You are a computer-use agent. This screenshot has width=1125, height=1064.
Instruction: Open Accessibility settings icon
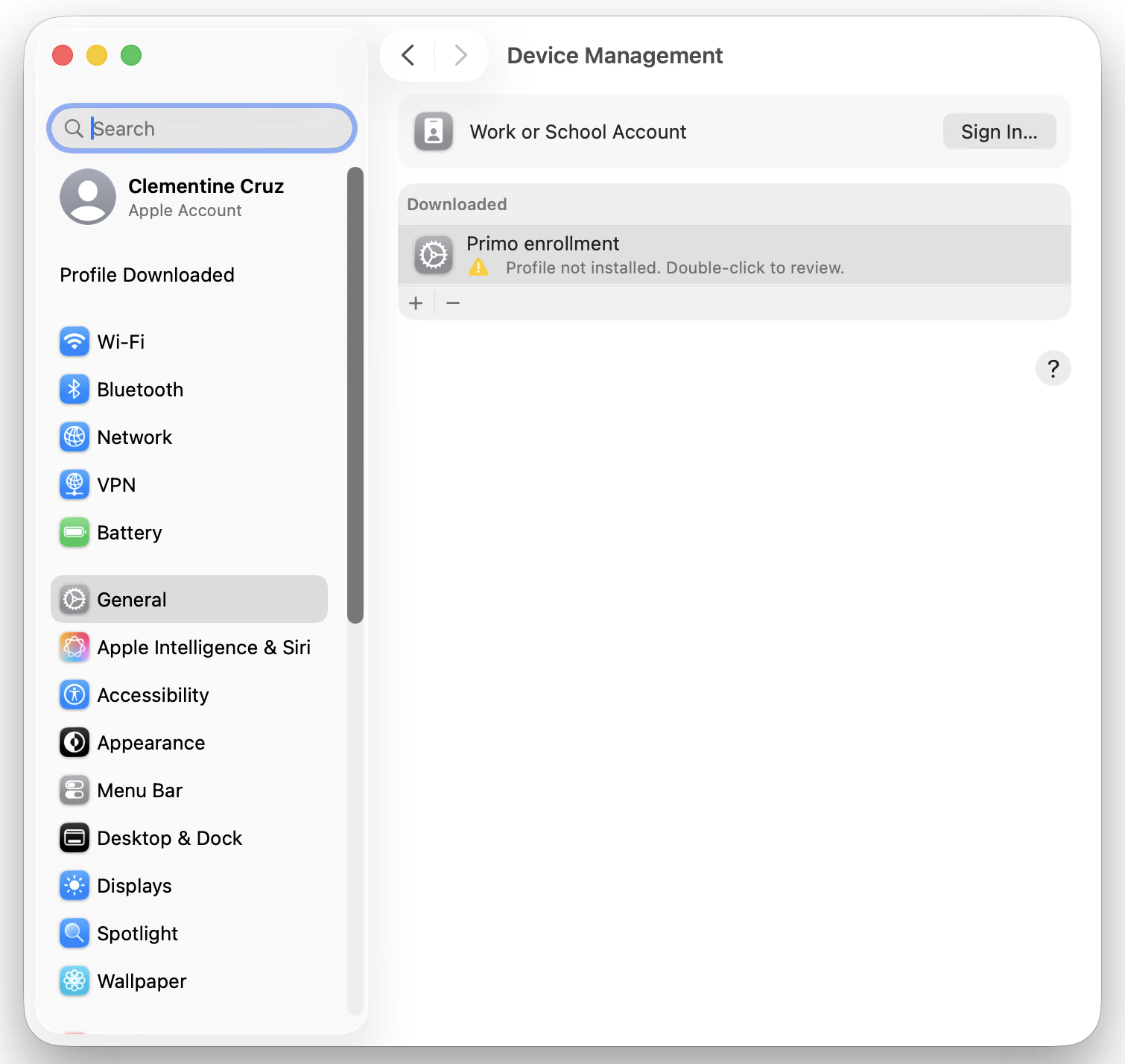[74, 694]
